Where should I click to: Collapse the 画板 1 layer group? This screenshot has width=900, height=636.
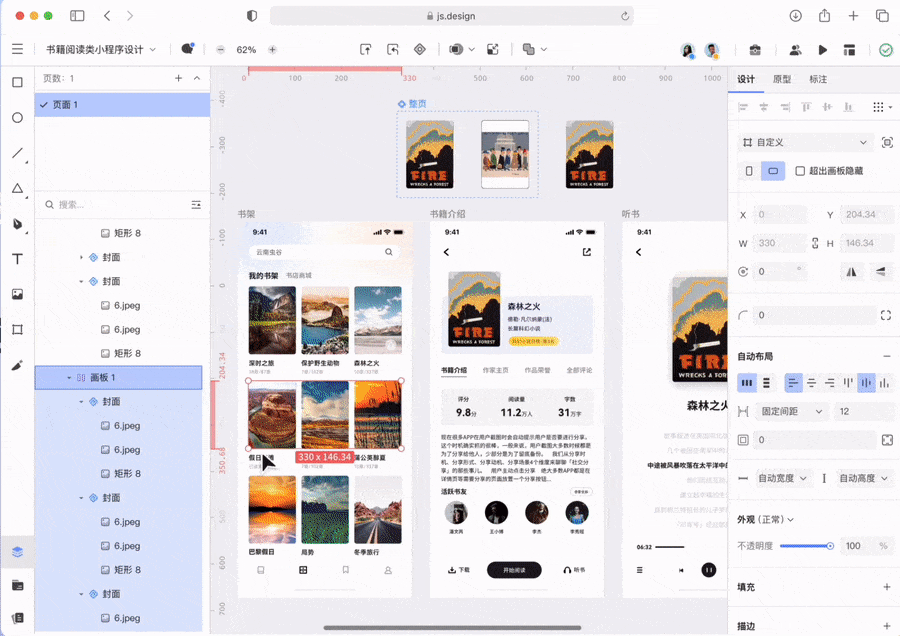pyautogui.click(x=69, y=378)
